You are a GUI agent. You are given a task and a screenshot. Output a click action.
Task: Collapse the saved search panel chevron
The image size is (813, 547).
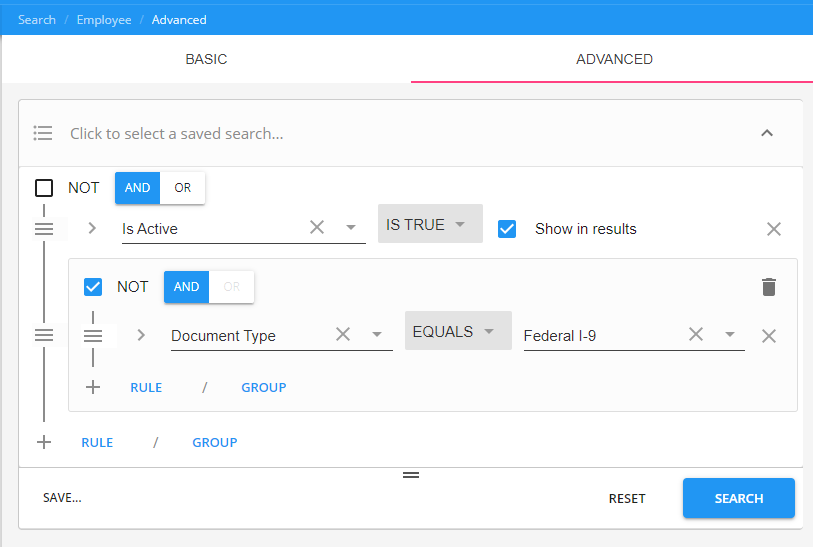767,133
